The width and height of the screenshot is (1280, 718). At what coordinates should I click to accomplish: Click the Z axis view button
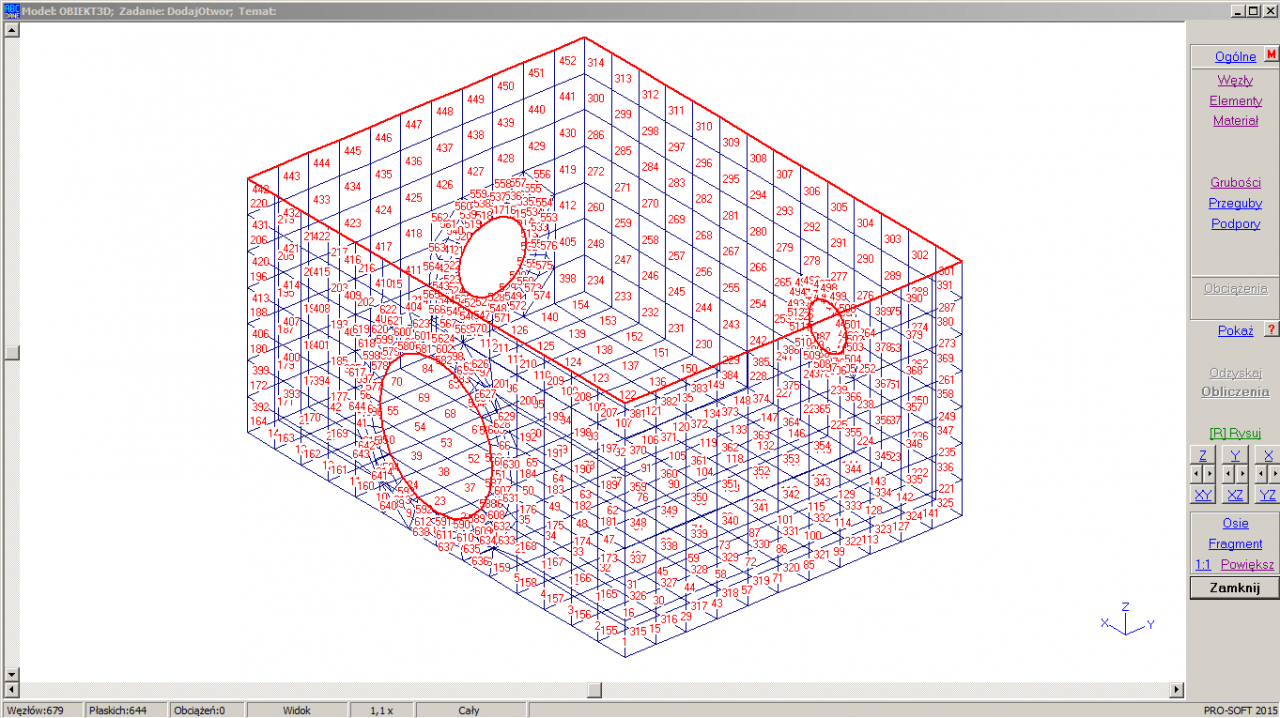coord(1203,455)
